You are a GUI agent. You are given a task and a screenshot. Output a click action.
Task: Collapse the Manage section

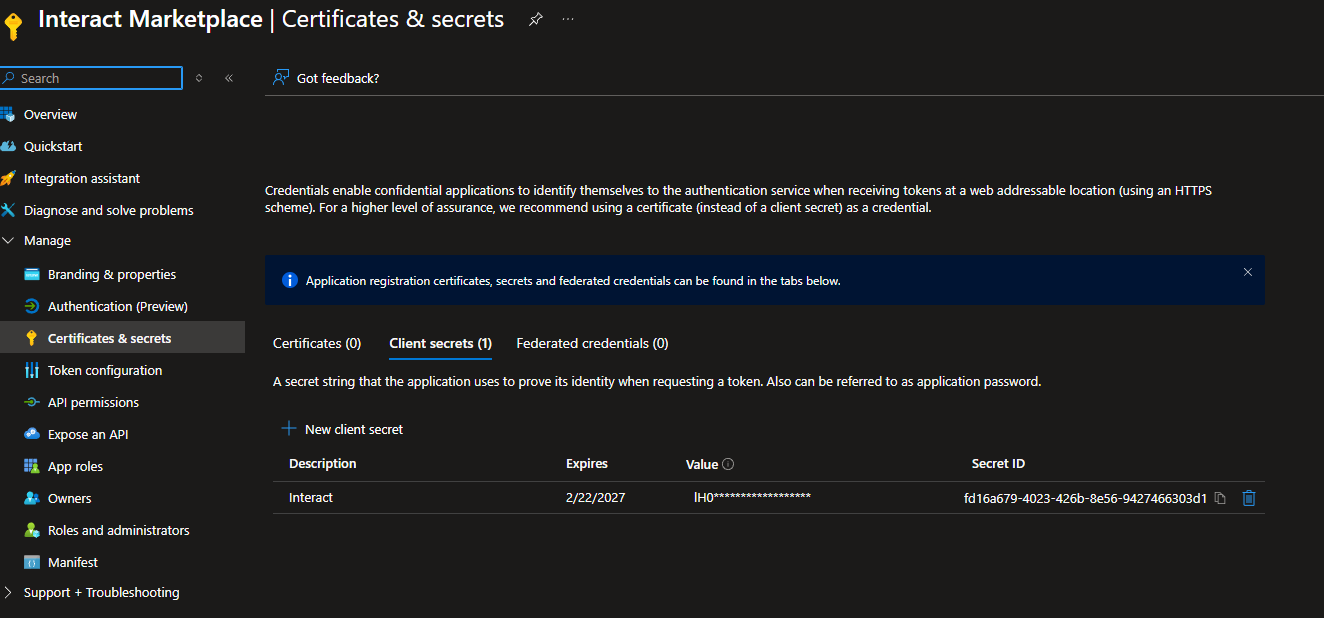(x=8, y=241)
